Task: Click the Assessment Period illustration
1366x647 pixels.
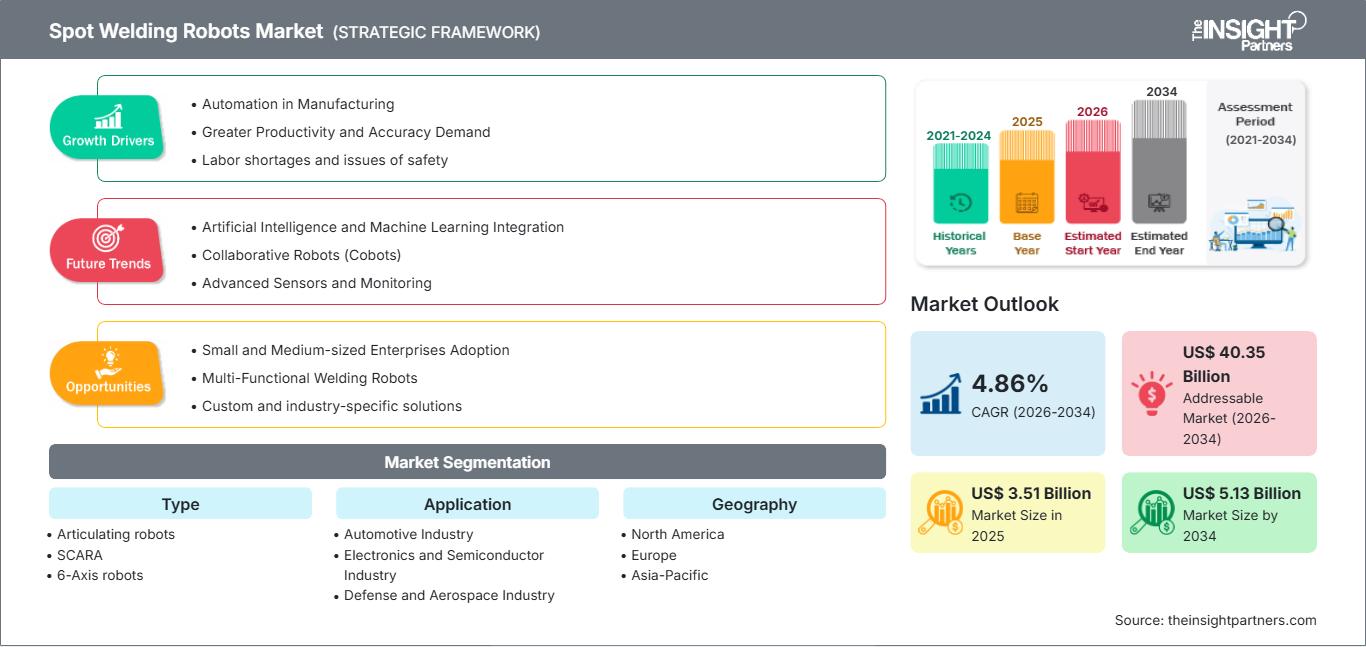Action: [1254, 226]
